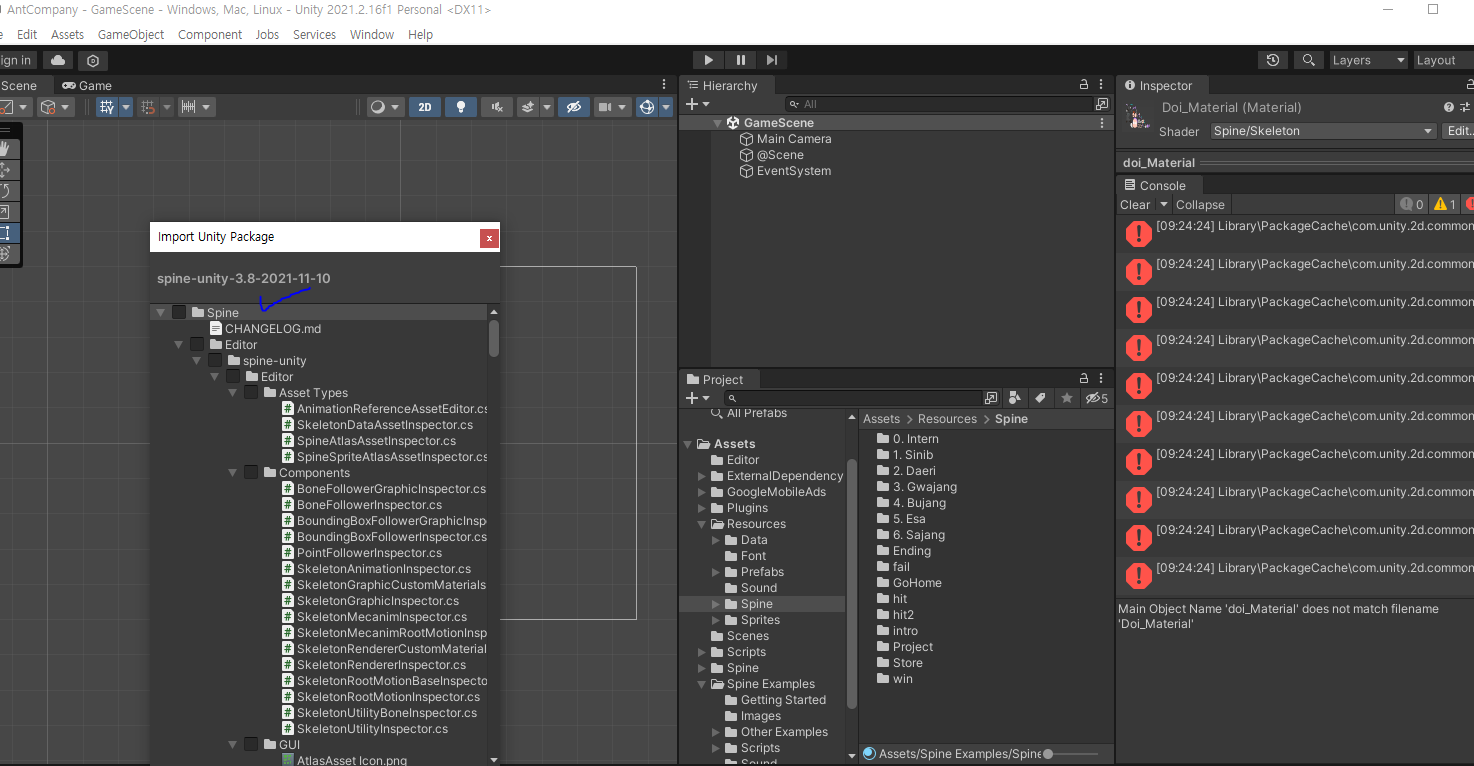Collapse the Spine root folder arrow

click(160, 312)
